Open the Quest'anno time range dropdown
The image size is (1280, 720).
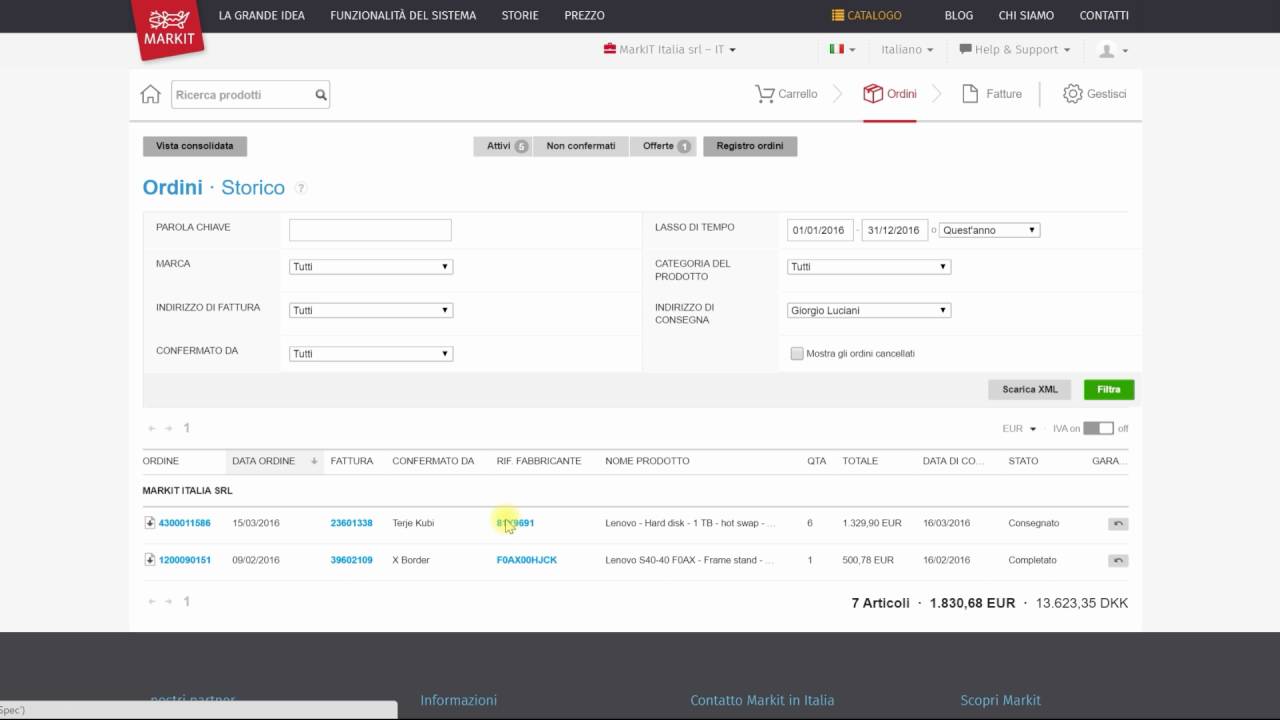[x=990, y=230]
